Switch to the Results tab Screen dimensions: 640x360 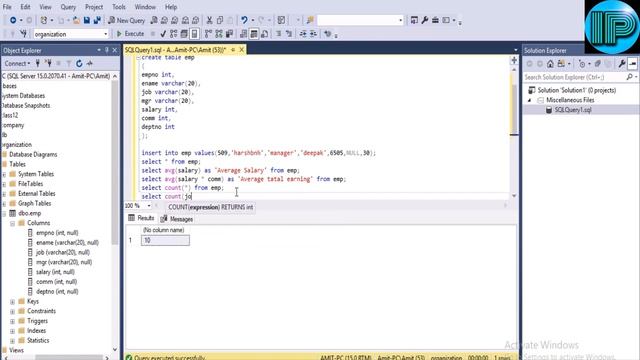pyautogui.click(x=141, y=218)
